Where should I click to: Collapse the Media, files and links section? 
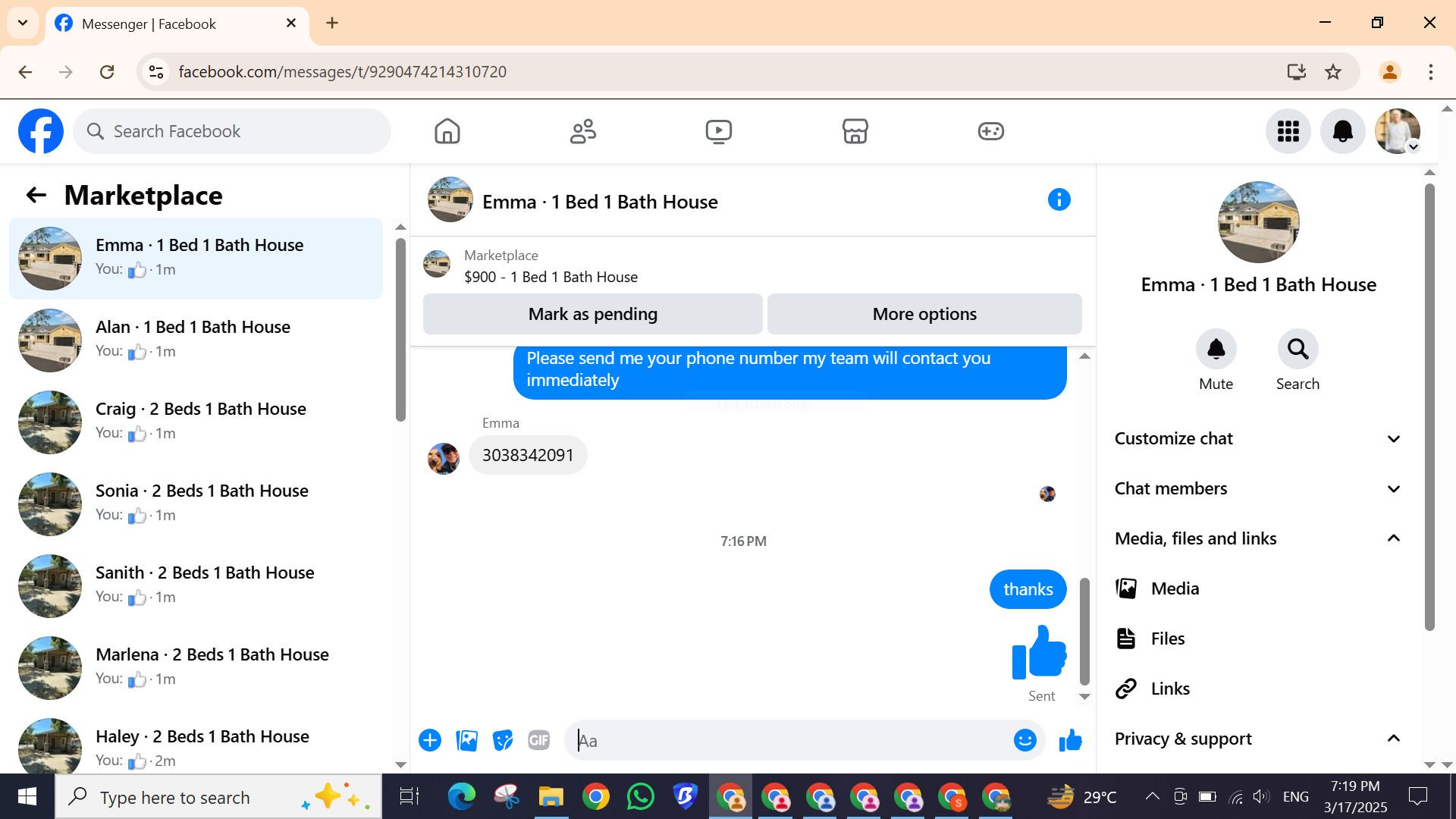click(x=1259, y=538)
